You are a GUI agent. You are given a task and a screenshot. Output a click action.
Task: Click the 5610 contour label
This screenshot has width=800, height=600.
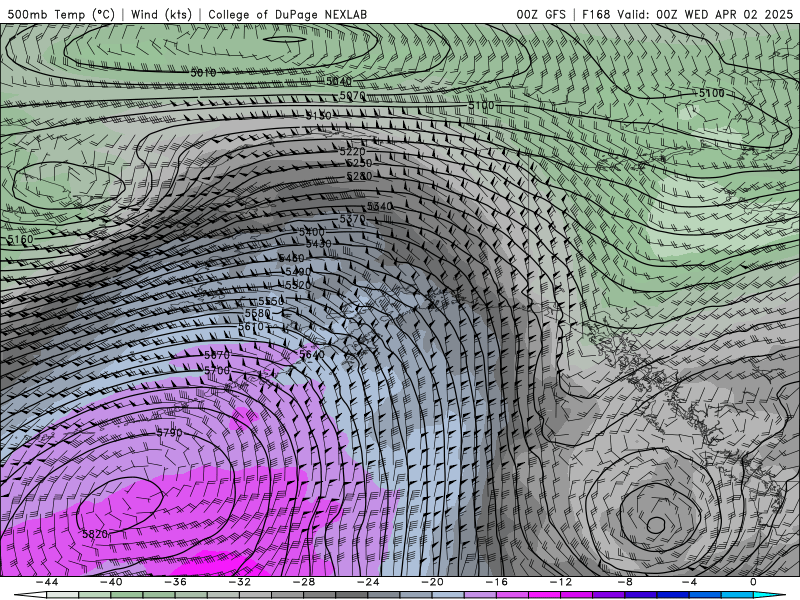251,327
